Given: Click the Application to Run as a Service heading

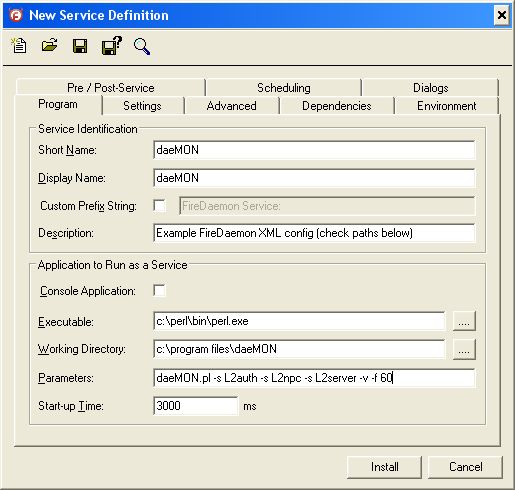Looking at the screenshot, I should pyautogui.click(x=113, y=265).
